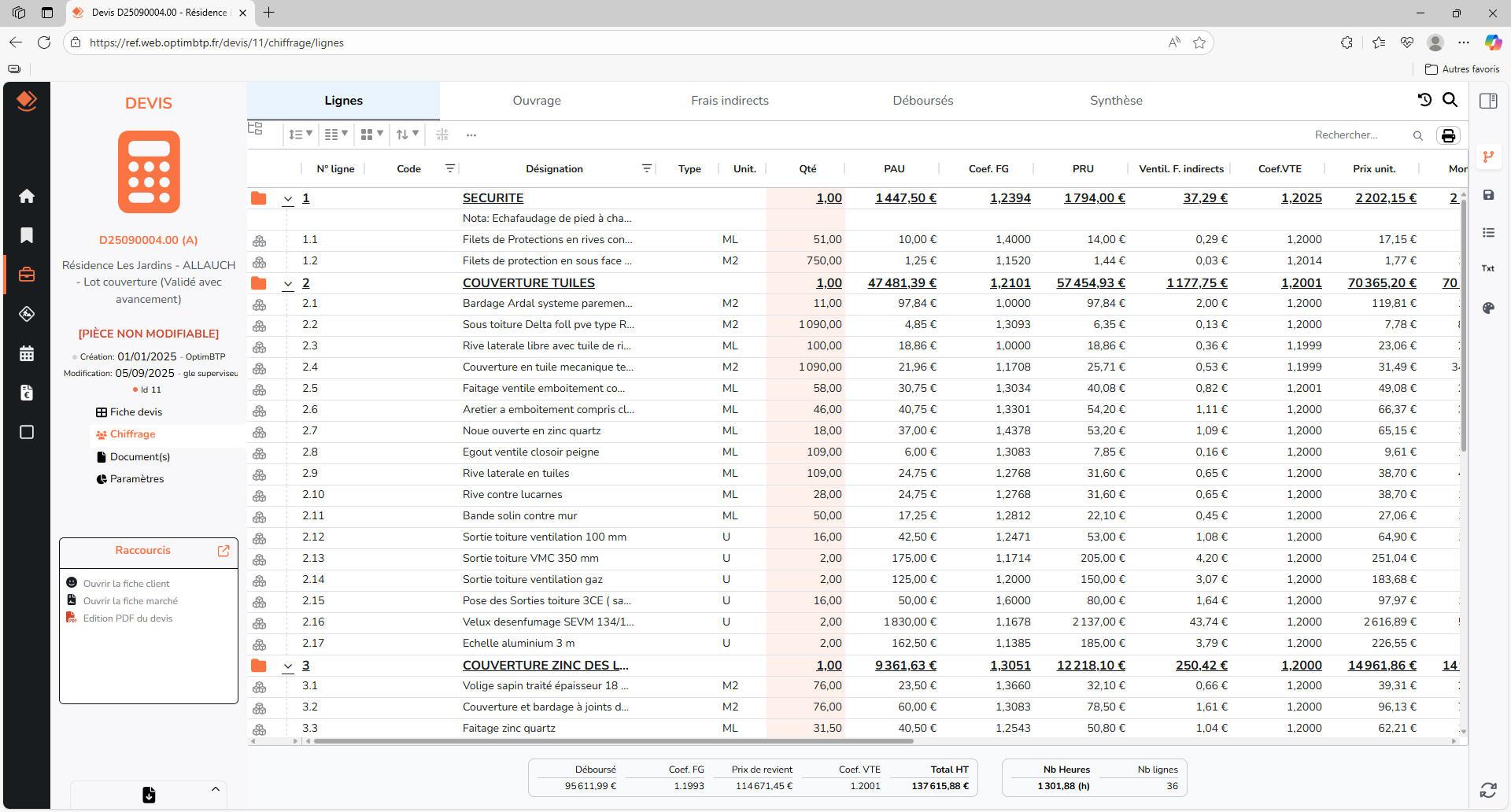Open the sort order dropdown arrow
This screenshot has width=1511, height=812.
point(416,135)
